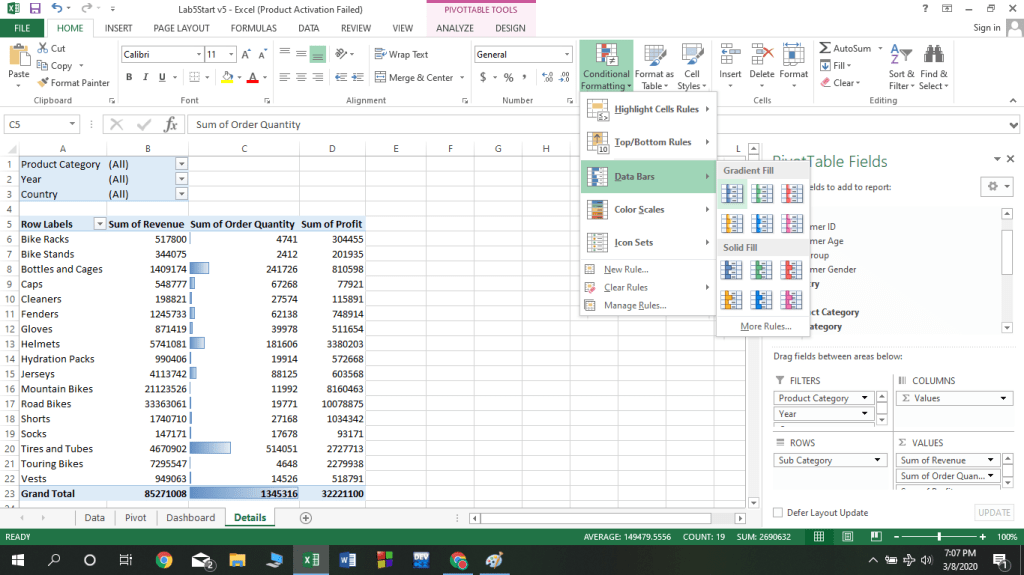Enable the Defer Layout Update checkbox
Image resolution: width=1024 pixels, height=575 pixels.
click(779, 513)
